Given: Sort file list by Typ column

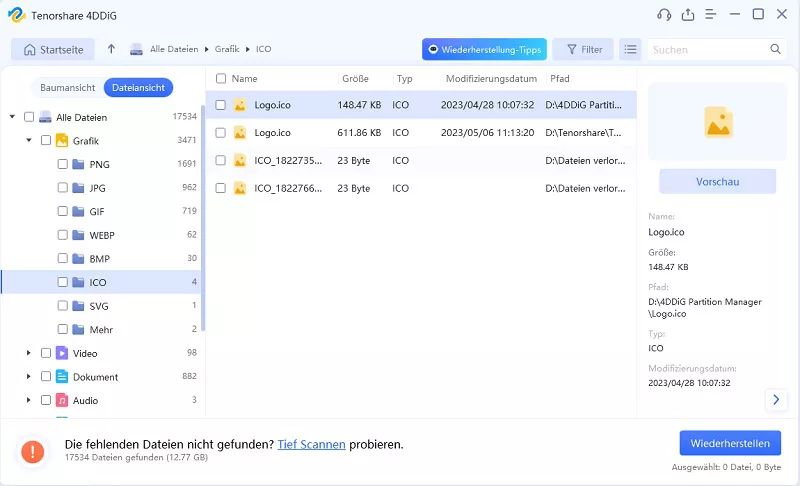Looking at the screenshot, I should click(405, 79).
